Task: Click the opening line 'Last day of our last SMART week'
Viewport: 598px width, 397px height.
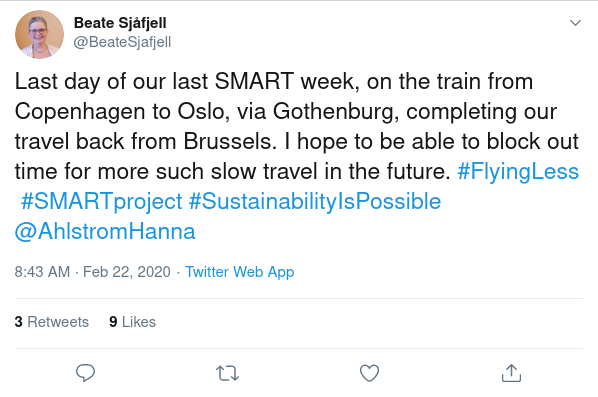Action: pos(187,82)
